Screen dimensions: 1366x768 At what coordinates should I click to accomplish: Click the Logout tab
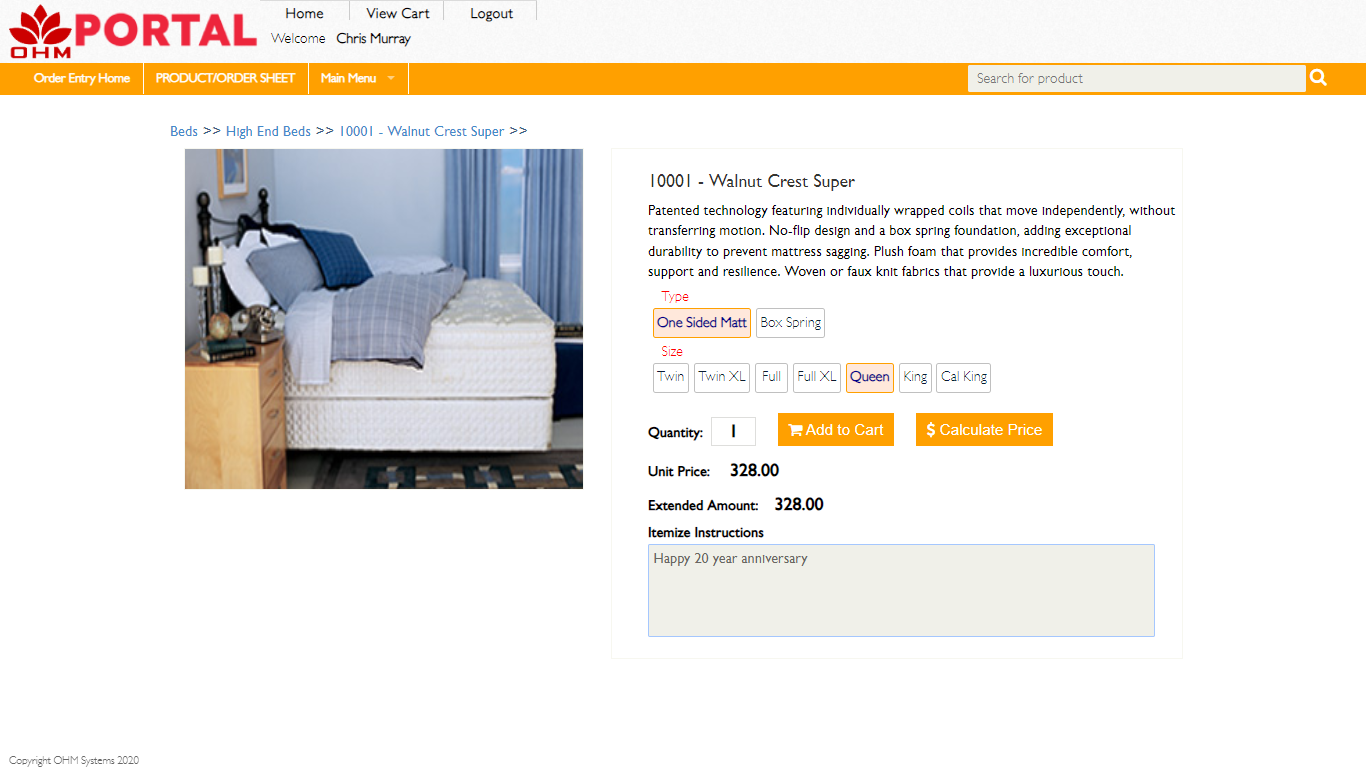491,13
